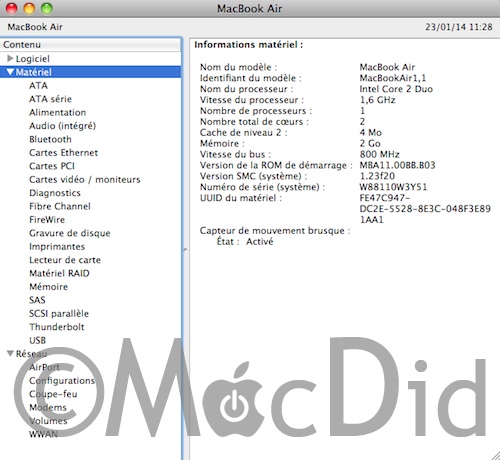Expand the Logiciel disclosure triangle
Image resolution: width=500 pixels, height=460 pixels.
click(x=10, y=59)
